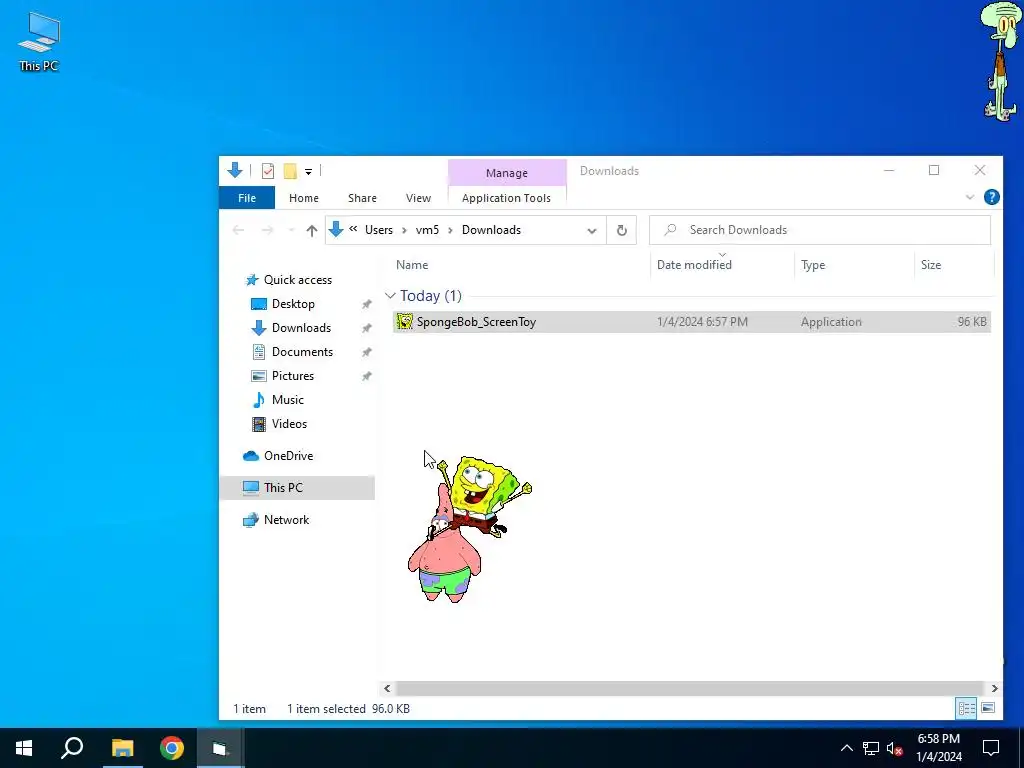
Task: Open the File ribbon tab
Action: point(247,198)
